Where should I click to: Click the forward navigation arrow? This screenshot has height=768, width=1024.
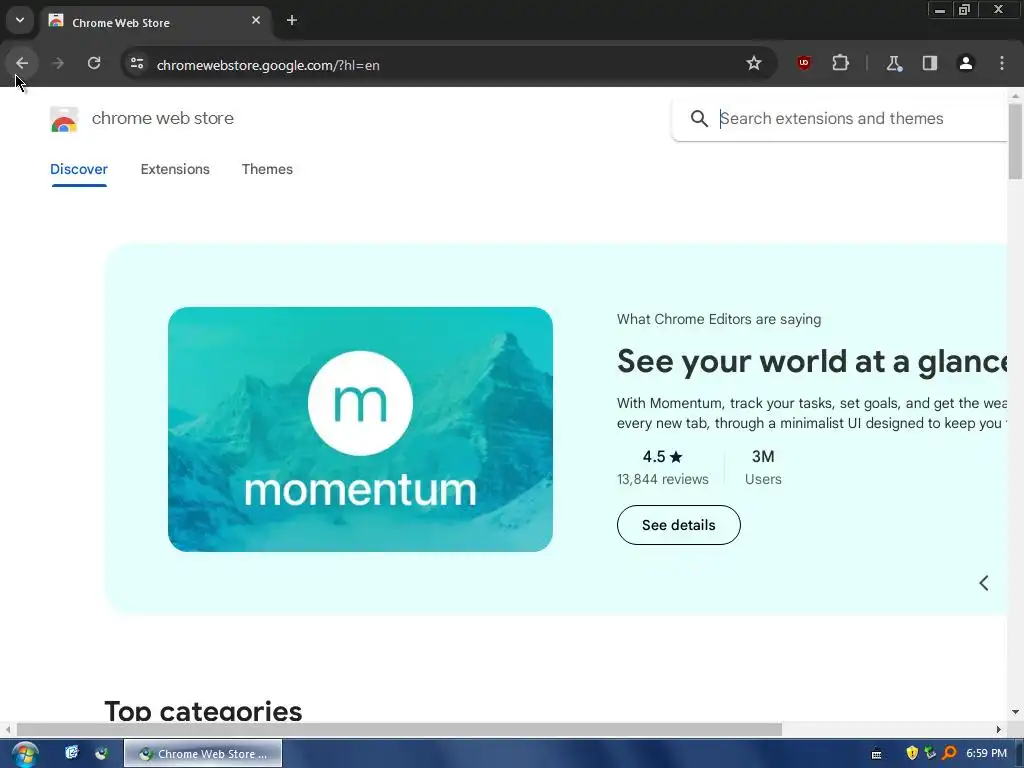pyautogui.click(x=57, y=63)
